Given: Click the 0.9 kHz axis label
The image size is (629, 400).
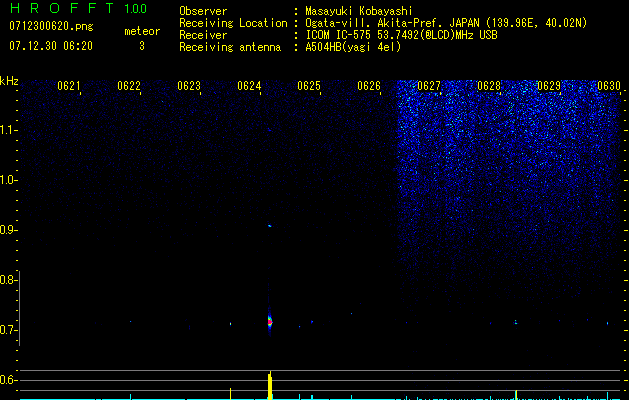Looking at the screenshot, I should click(x=7, y=230).
